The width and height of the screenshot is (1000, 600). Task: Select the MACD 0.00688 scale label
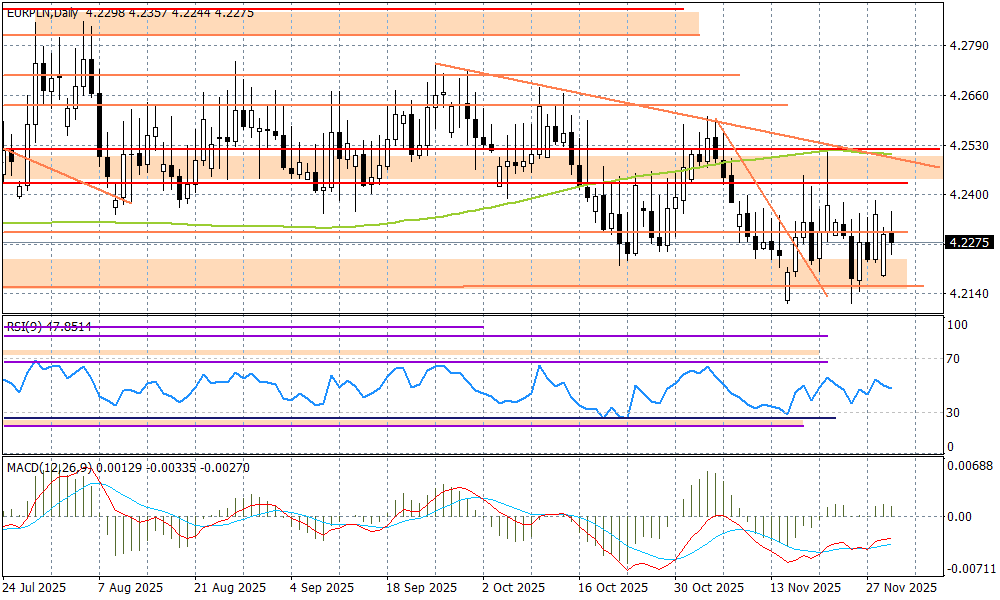[971, 466]
